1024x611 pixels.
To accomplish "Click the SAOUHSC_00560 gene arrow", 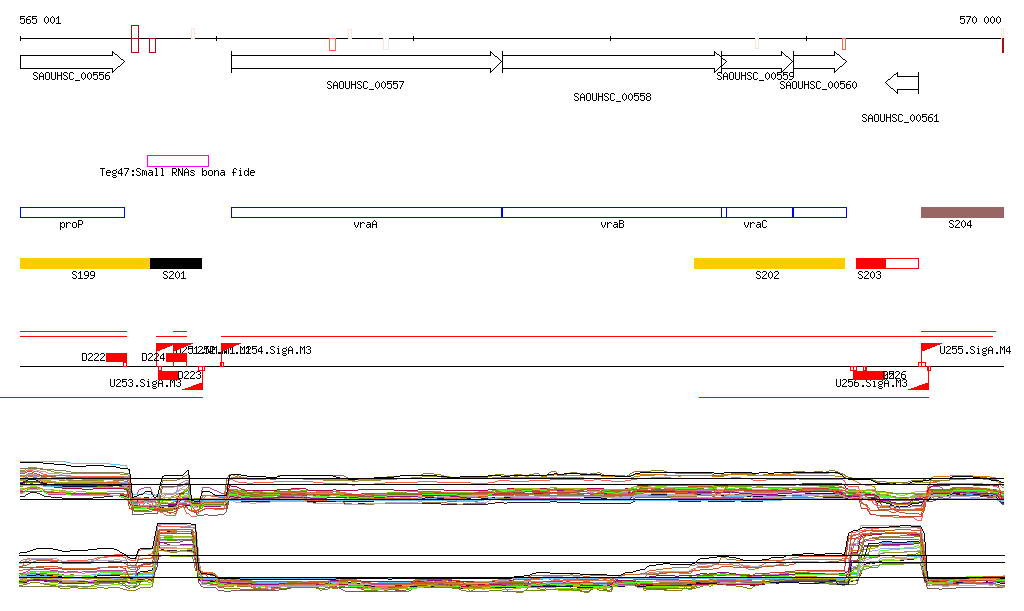I will [819, 62].
